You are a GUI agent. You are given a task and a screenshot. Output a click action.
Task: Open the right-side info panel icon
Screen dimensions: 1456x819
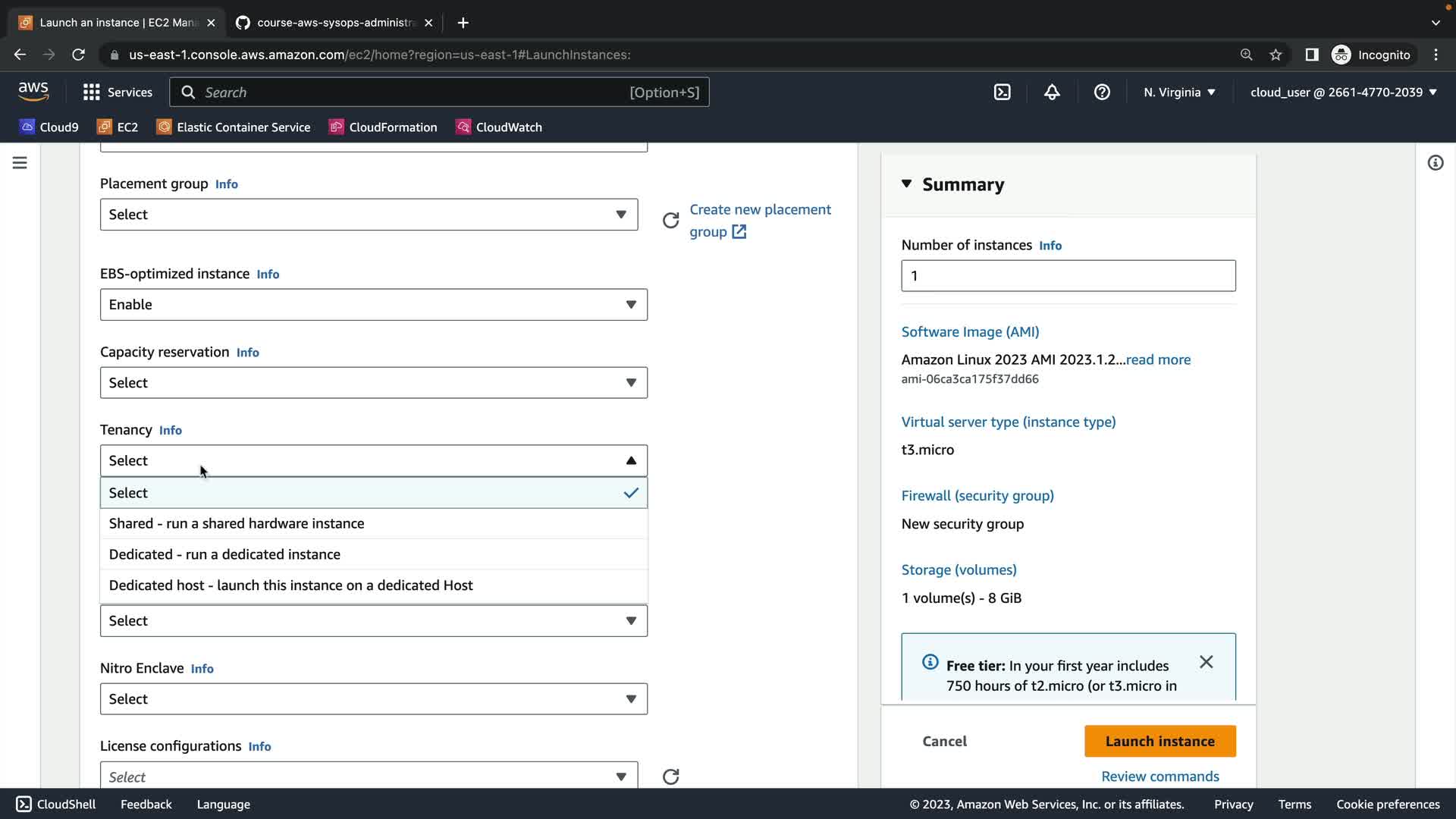(x=1435, y=163)
